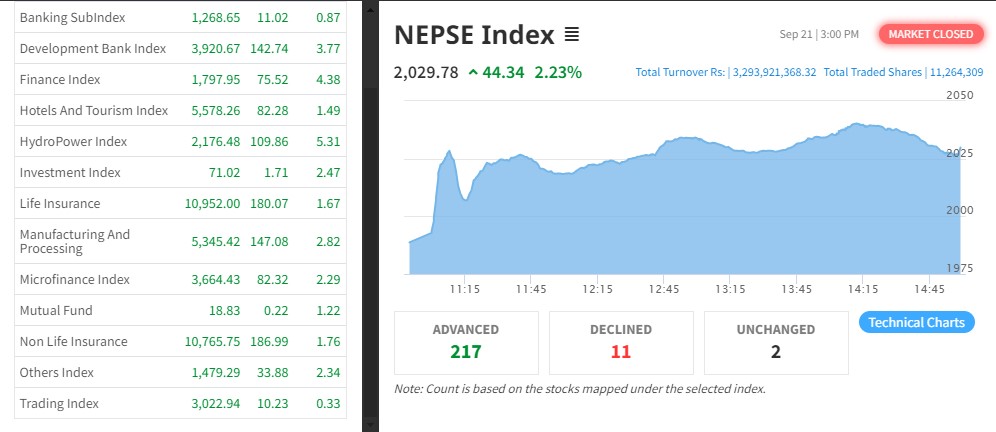The width and height of the screenshot is (996, 432).
Task: Open the NEPSE Index chart menu icon
Action: [x=572, y=35]
